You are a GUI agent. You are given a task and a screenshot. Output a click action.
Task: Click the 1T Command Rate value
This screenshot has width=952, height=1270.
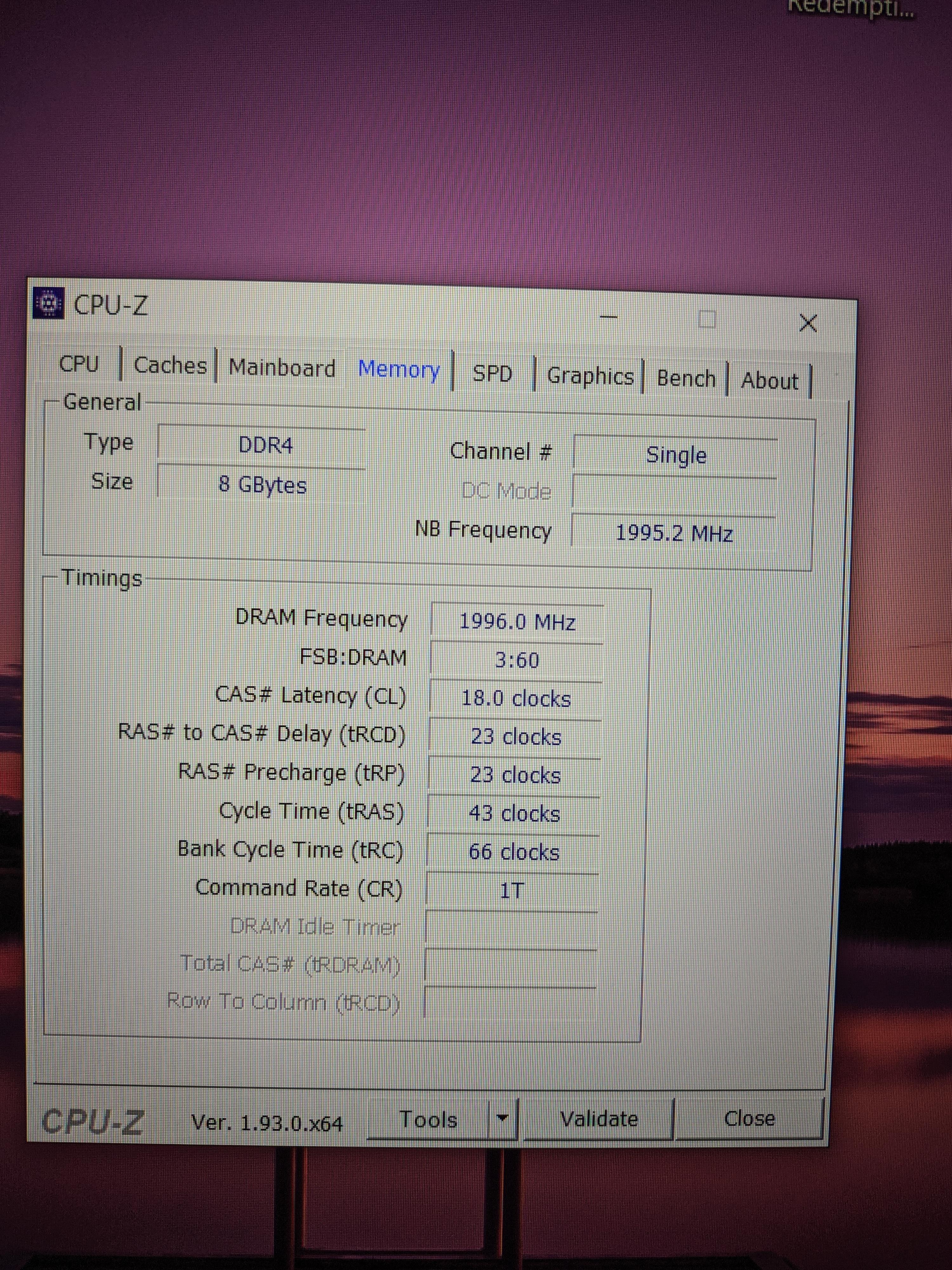512,891
